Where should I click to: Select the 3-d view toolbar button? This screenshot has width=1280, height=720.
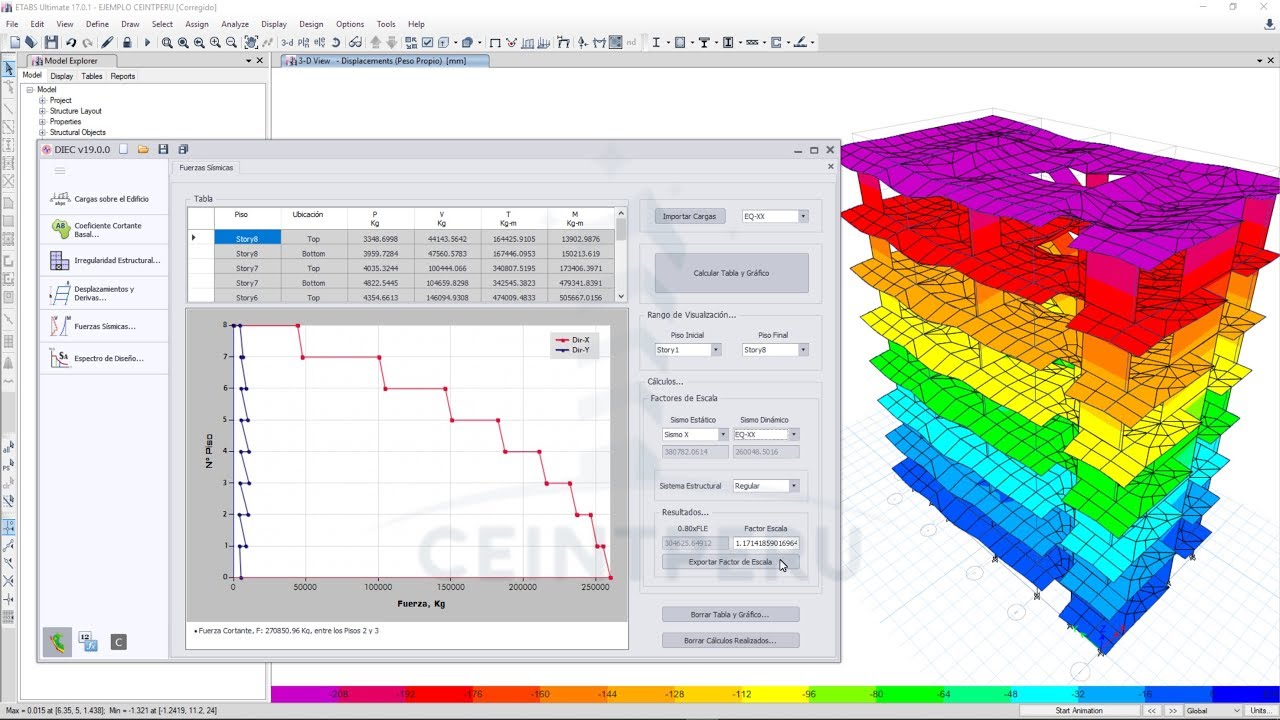tap(287, 42)
